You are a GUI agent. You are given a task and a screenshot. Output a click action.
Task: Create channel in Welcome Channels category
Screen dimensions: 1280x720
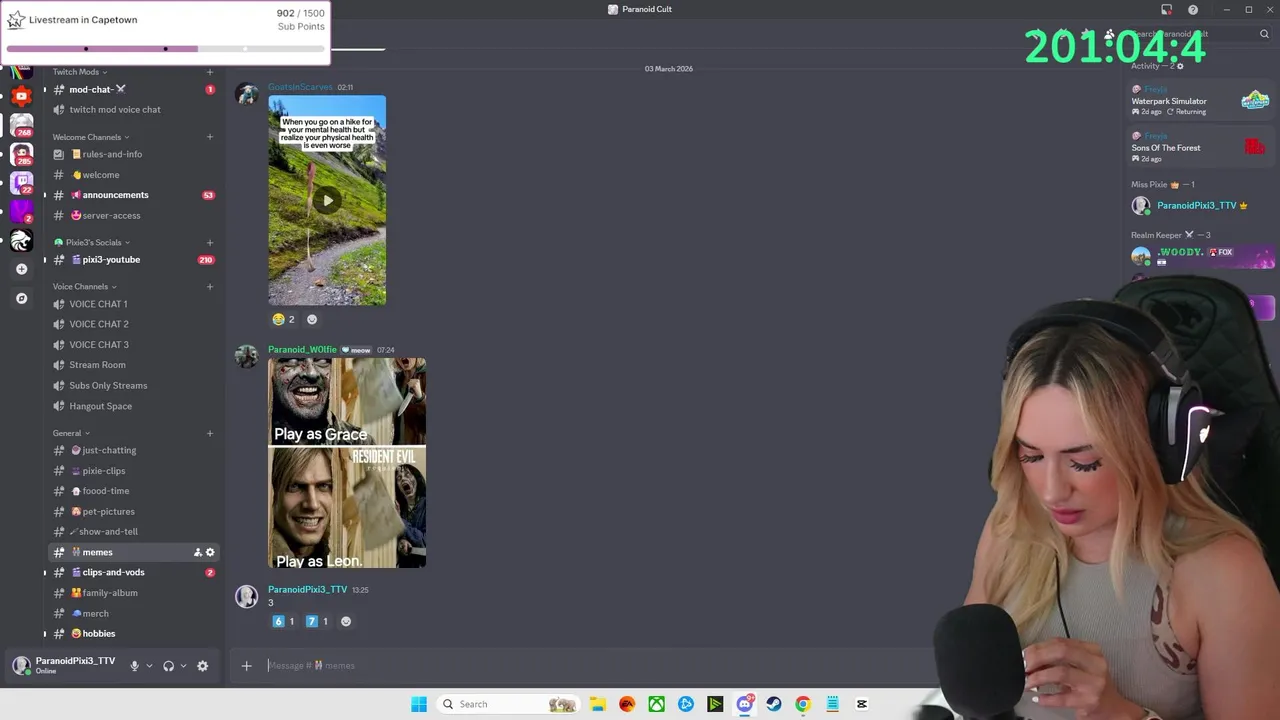210,137
